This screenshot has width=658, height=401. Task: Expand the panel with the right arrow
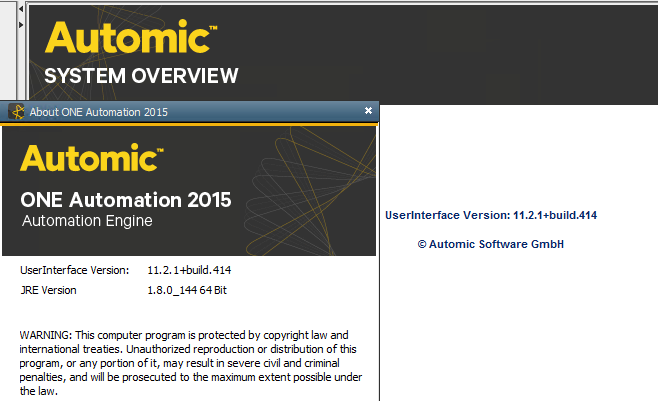pos(21,25)
